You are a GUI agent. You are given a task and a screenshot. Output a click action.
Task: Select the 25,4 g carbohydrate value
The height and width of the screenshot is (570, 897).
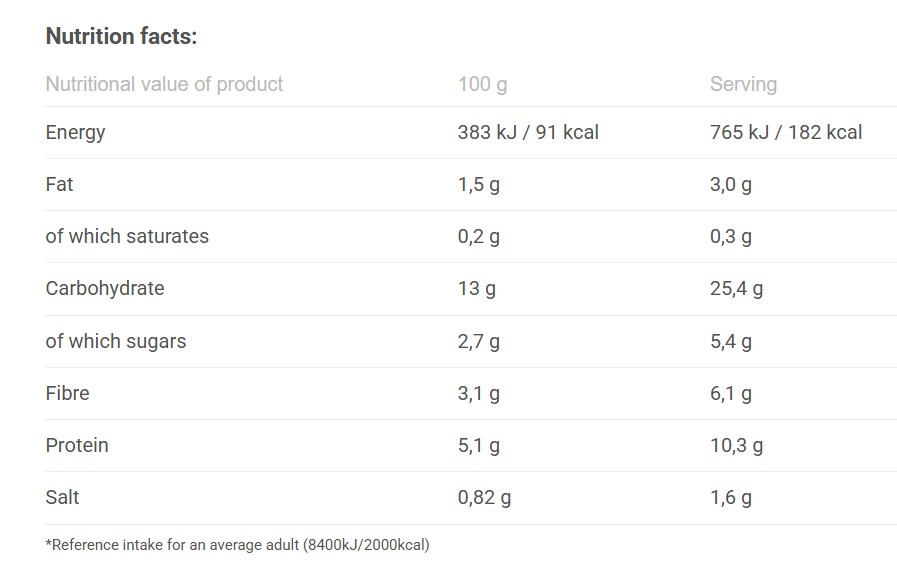click(x=736, y=289)
